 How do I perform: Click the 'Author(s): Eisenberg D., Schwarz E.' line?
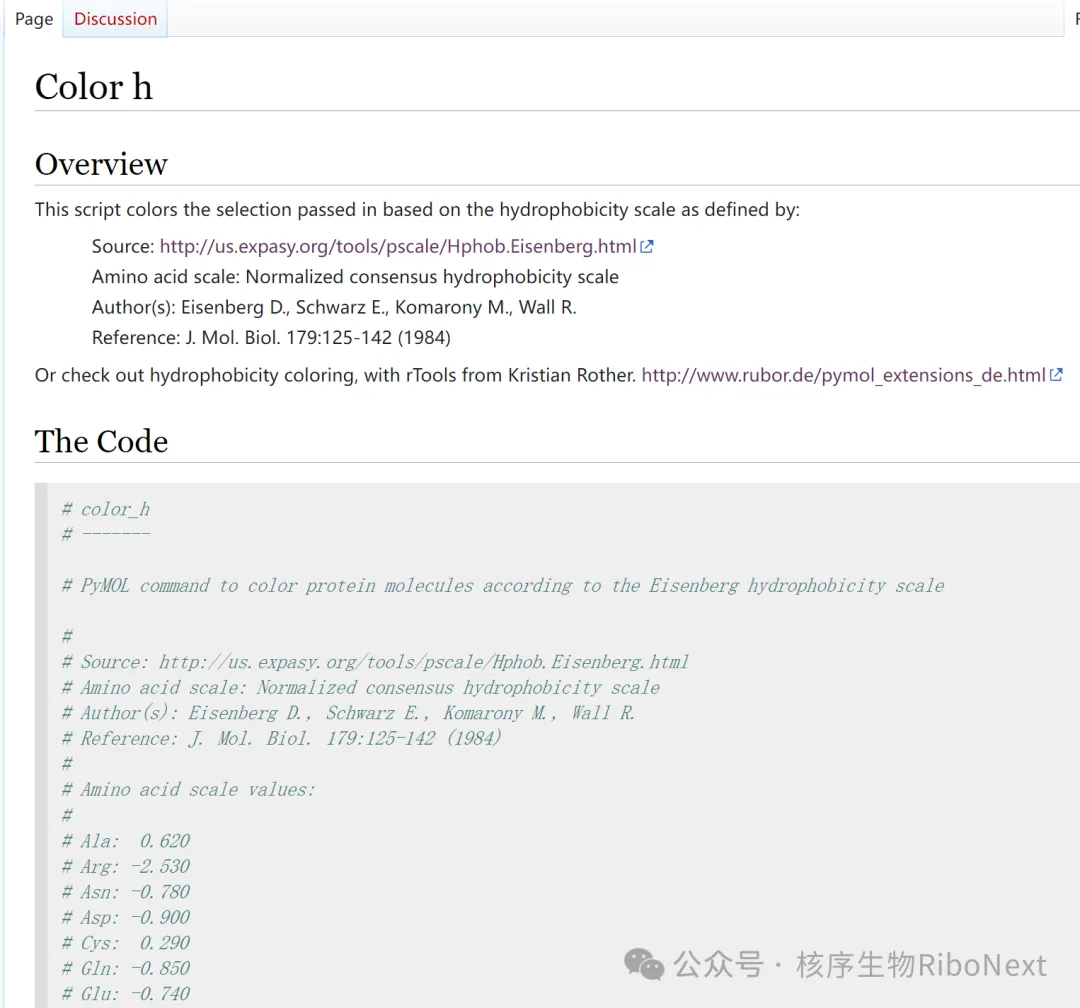click(x=334, y=307)
